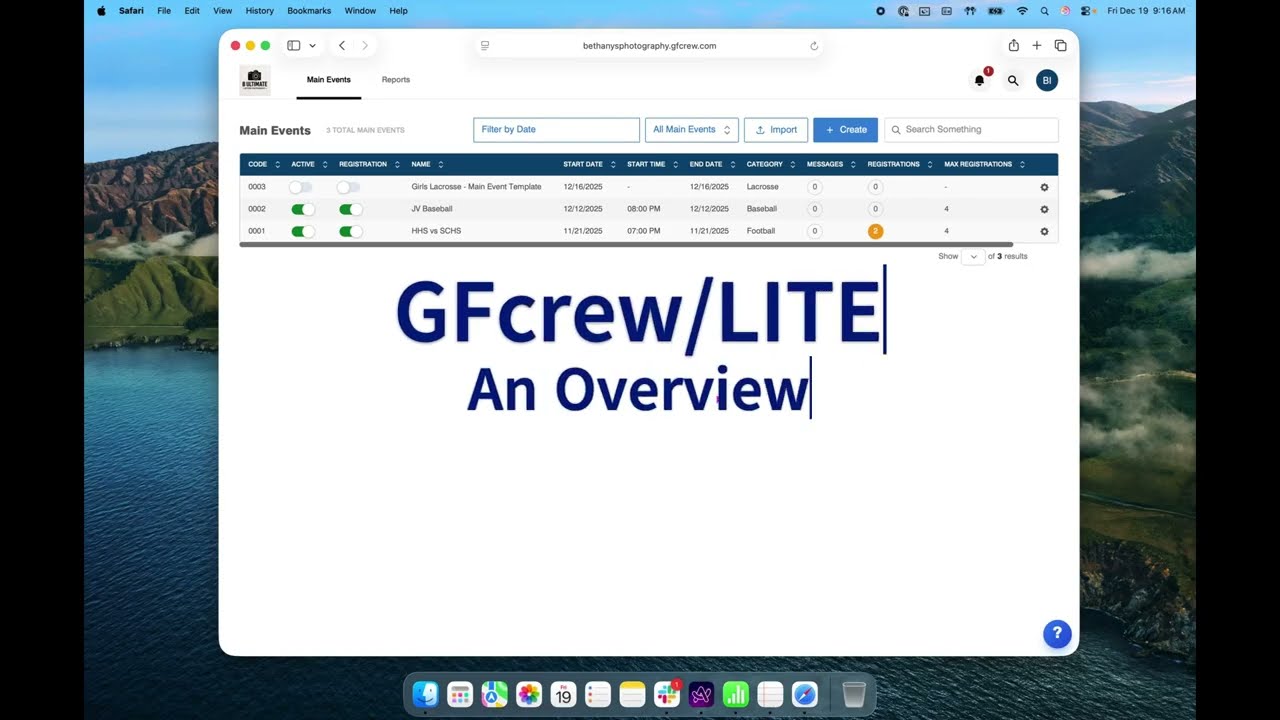Expand Safari sidebar options chevron
This screenshot has height=720, width=1280.
pos(312,45)
